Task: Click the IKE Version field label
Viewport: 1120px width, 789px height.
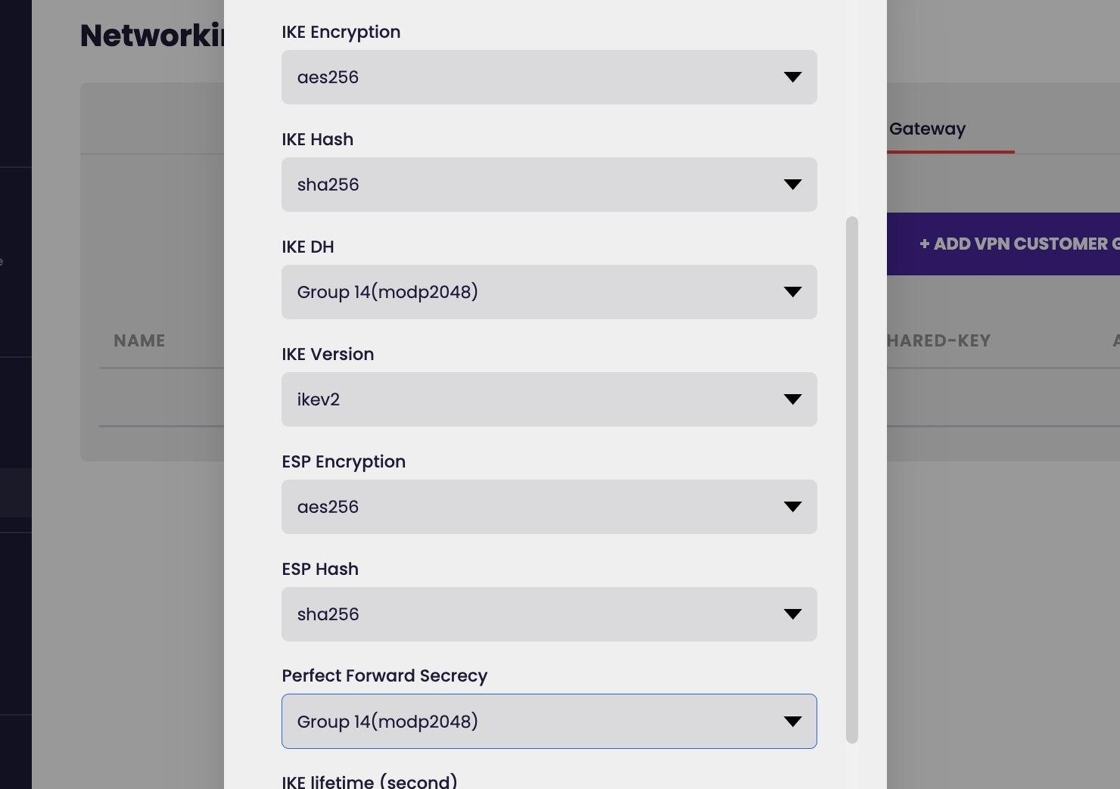Action: [x=328, y=354]
